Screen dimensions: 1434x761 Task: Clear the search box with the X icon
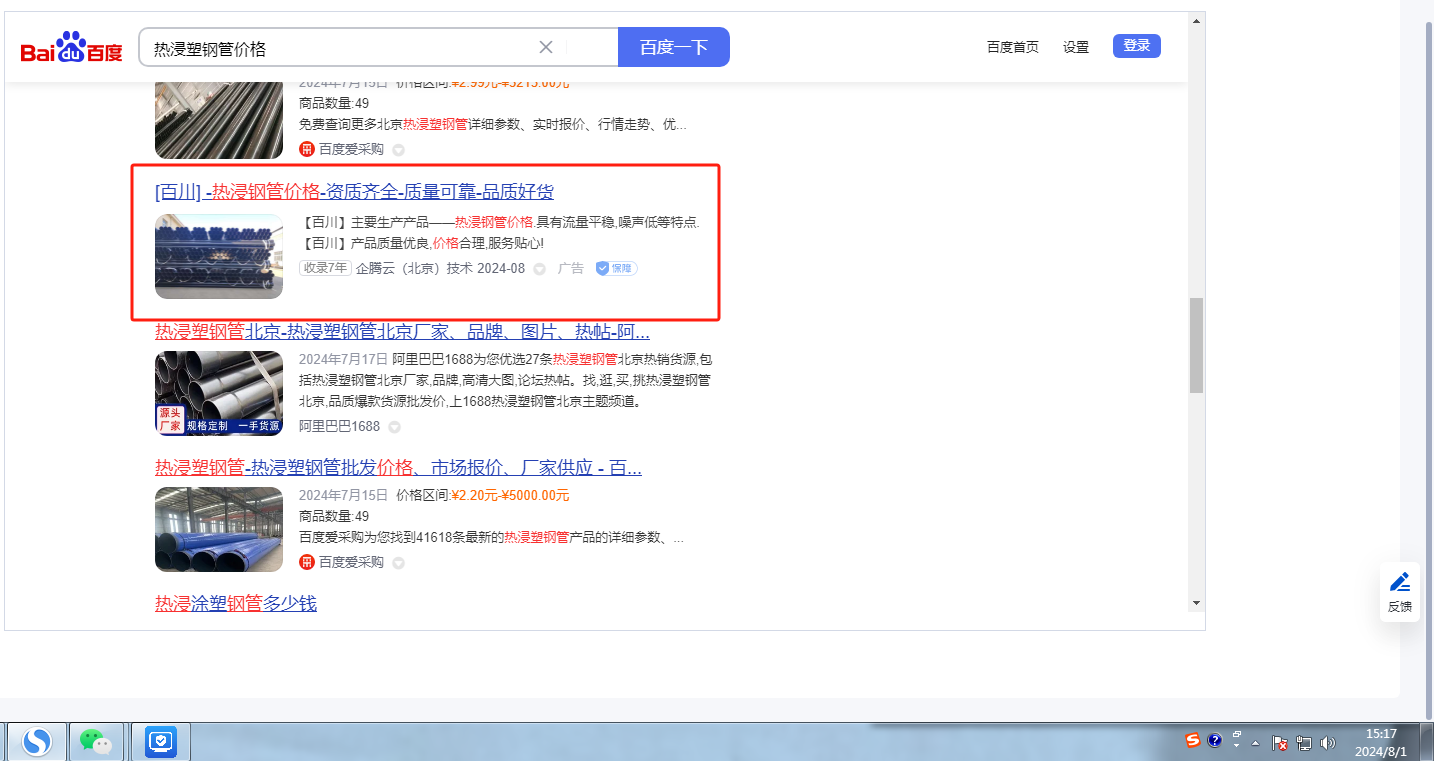pos(546,47)
